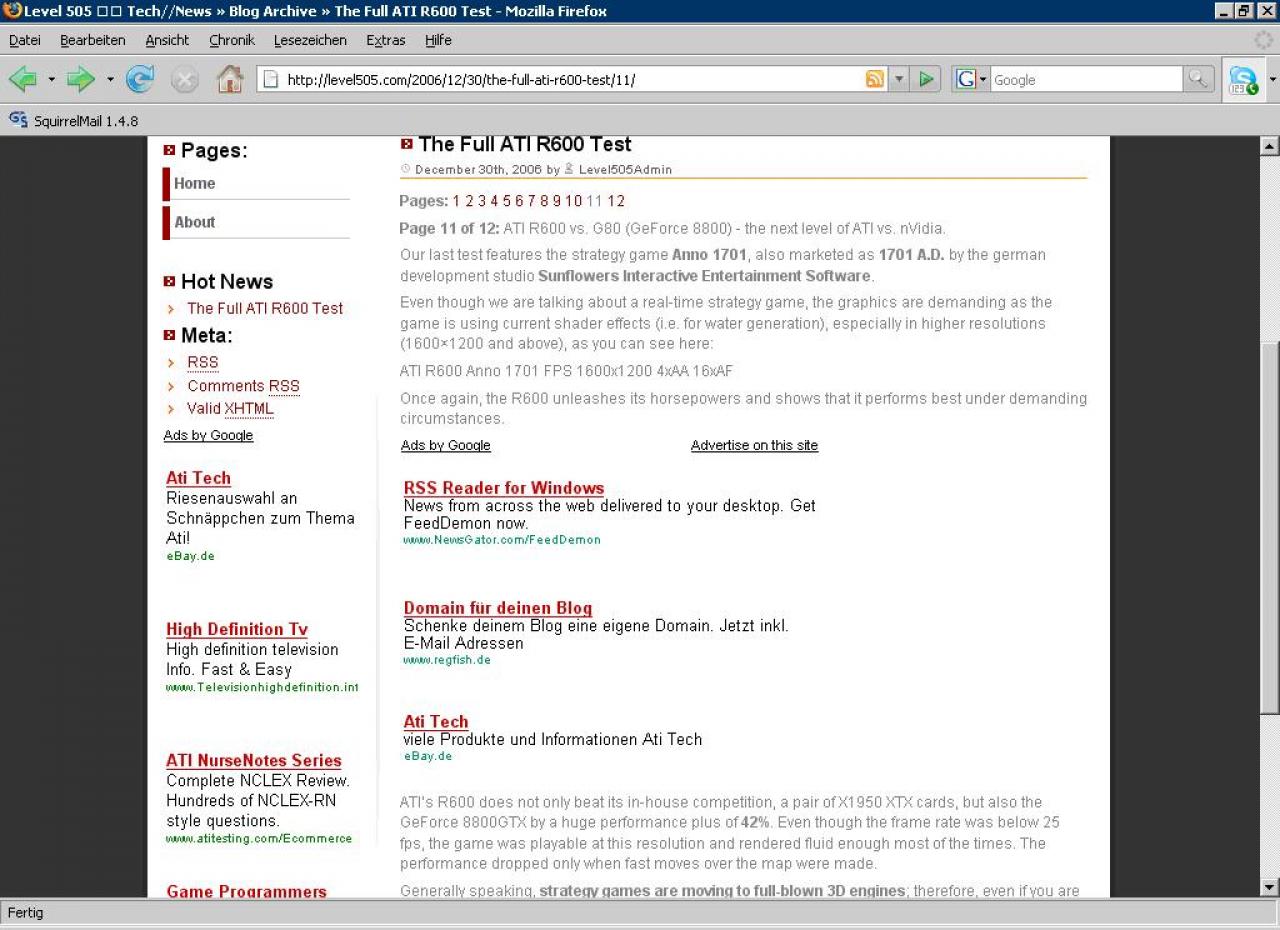Reload the page with the refresh icon

coord(139,79)
